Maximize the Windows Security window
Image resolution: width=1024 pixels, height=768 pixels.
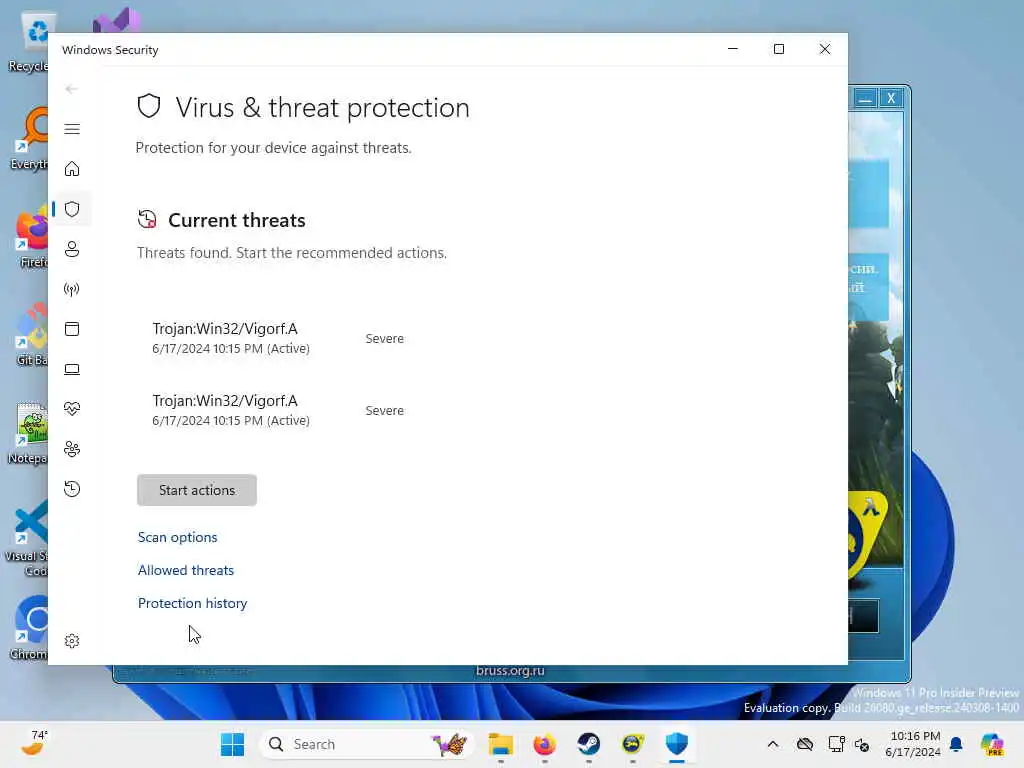click(x=778, y=50)
